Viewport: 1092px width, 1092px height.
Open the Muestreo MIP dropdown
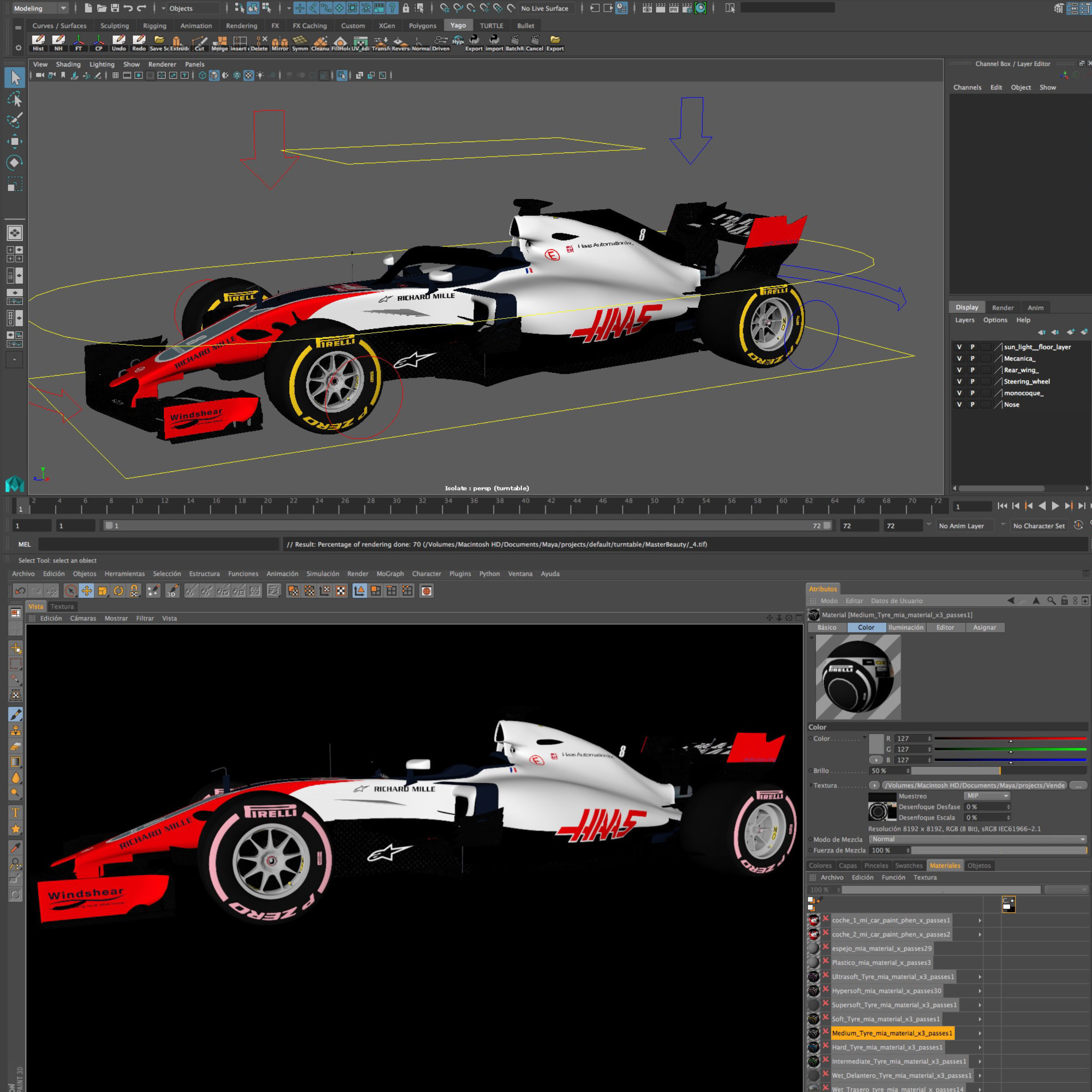986,796
